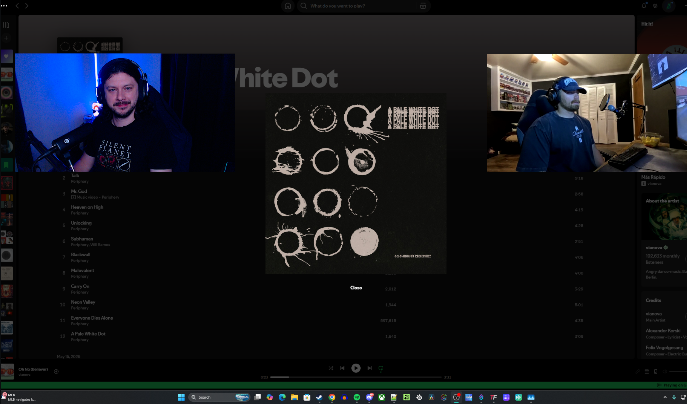Image resolution: width=687 pixels, height=404 pixels.
Task: Open Spotify Home via the house icon
Action: pyautogui.click(x=288, y=6)
